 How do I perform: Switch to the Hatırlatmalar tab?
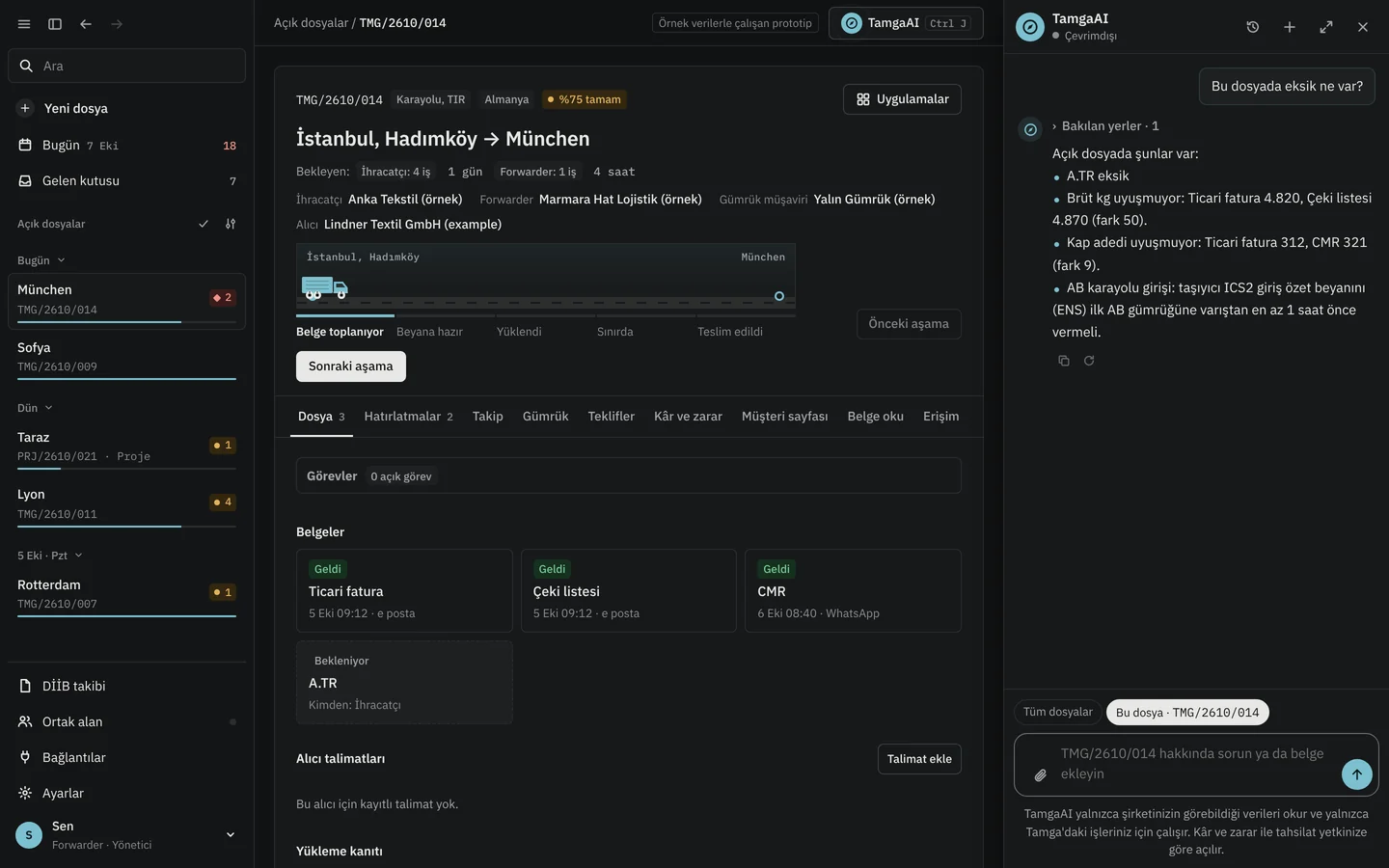[409, 417]
